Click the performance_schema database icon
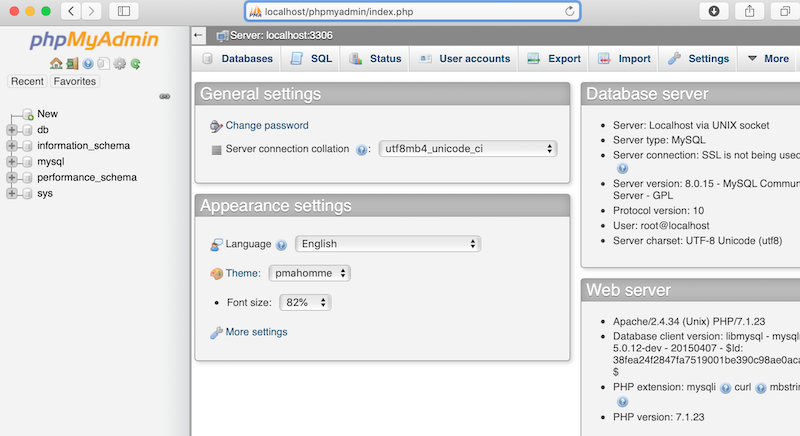800x436 pixels. tap(28, 177)
